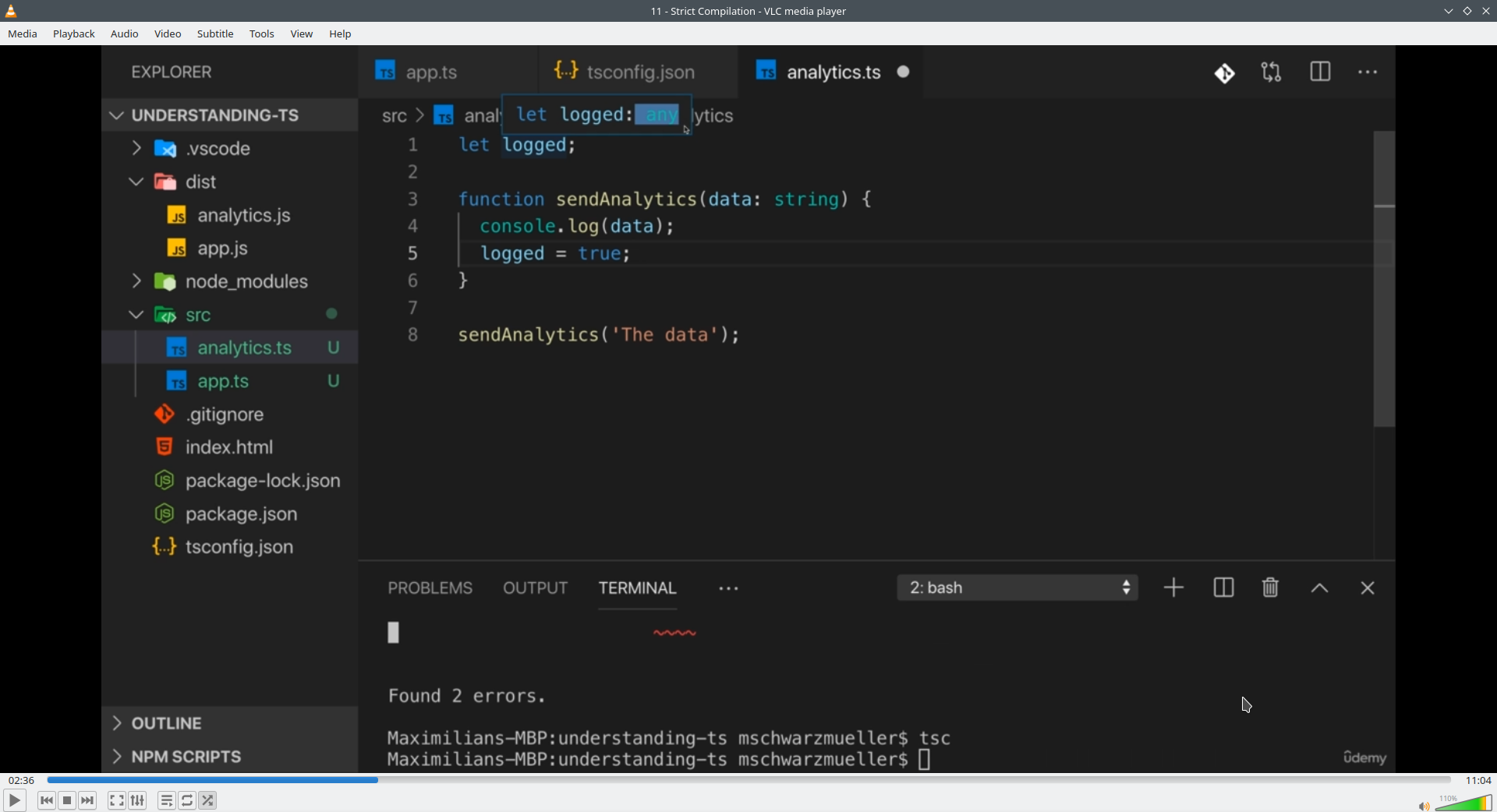Collapse the dist folder
The image size is (1497, 812).
tap(137, 182)
